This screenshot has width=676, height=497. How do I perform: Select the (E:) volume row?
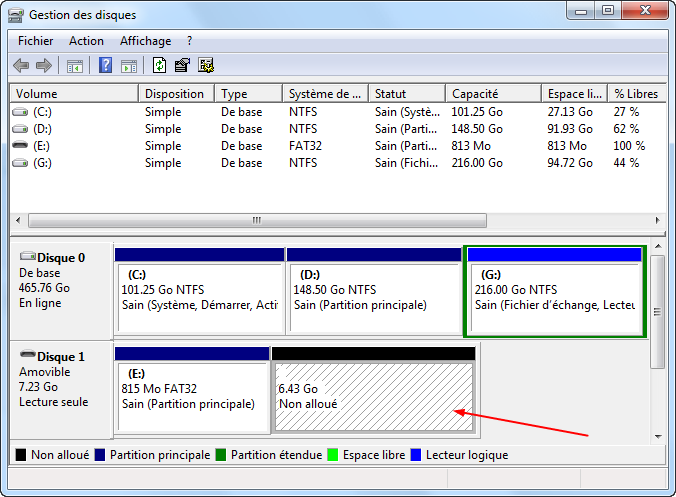338,146
